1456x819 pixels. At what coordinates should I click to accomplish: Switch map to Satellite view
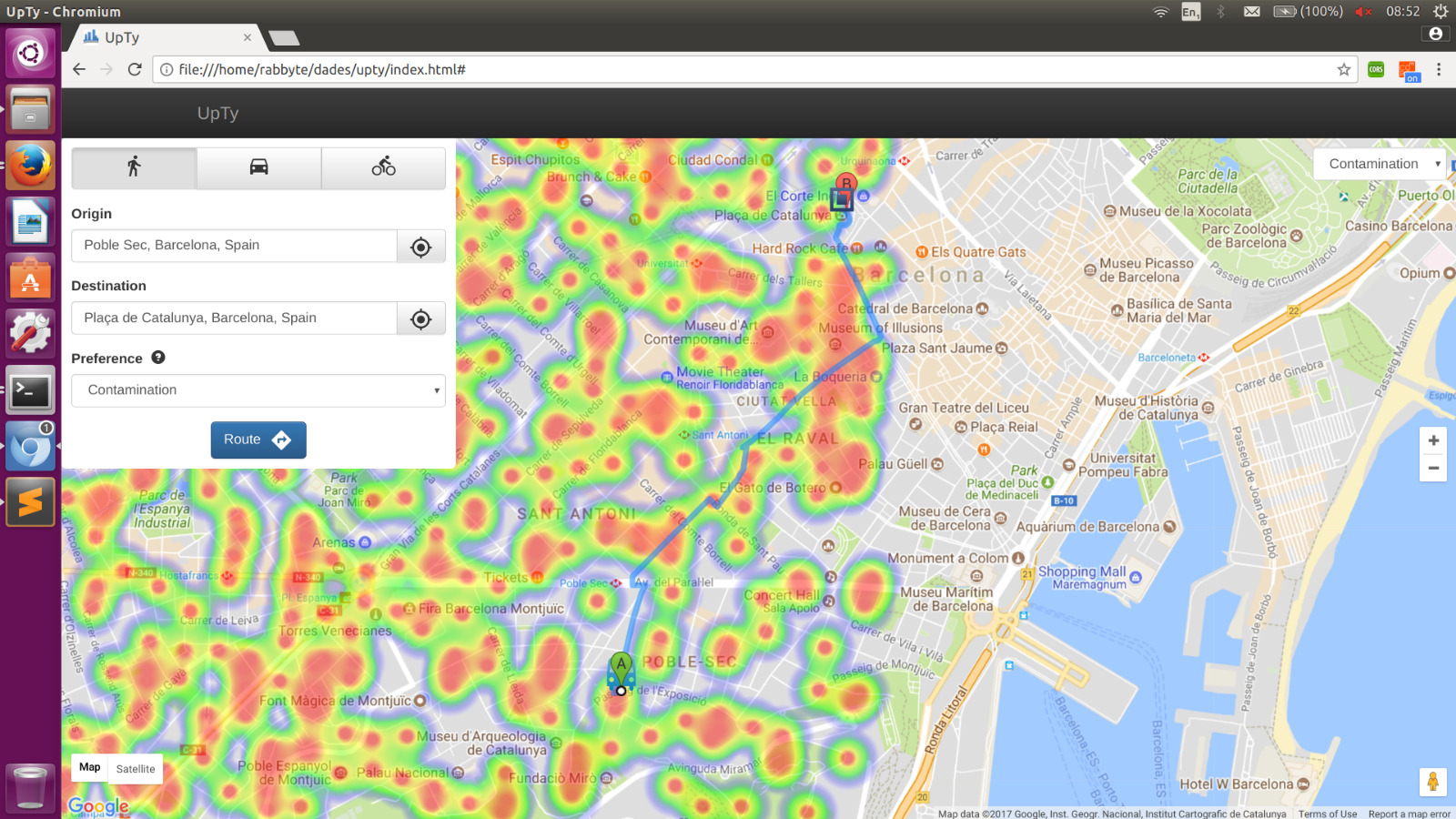pos(136,769)
